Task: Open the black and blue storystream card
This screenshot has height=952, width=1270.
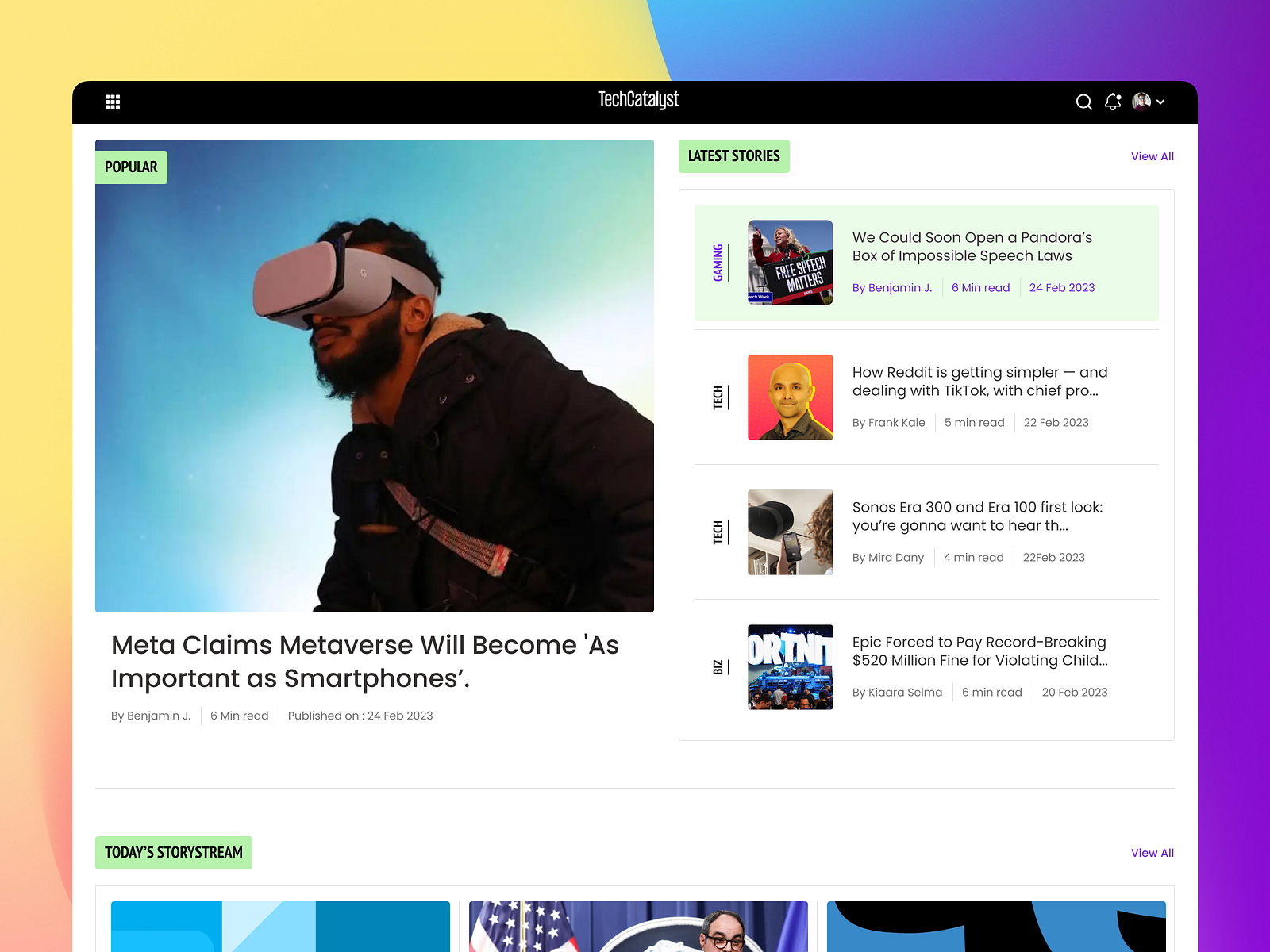Action: pos(996,927)
